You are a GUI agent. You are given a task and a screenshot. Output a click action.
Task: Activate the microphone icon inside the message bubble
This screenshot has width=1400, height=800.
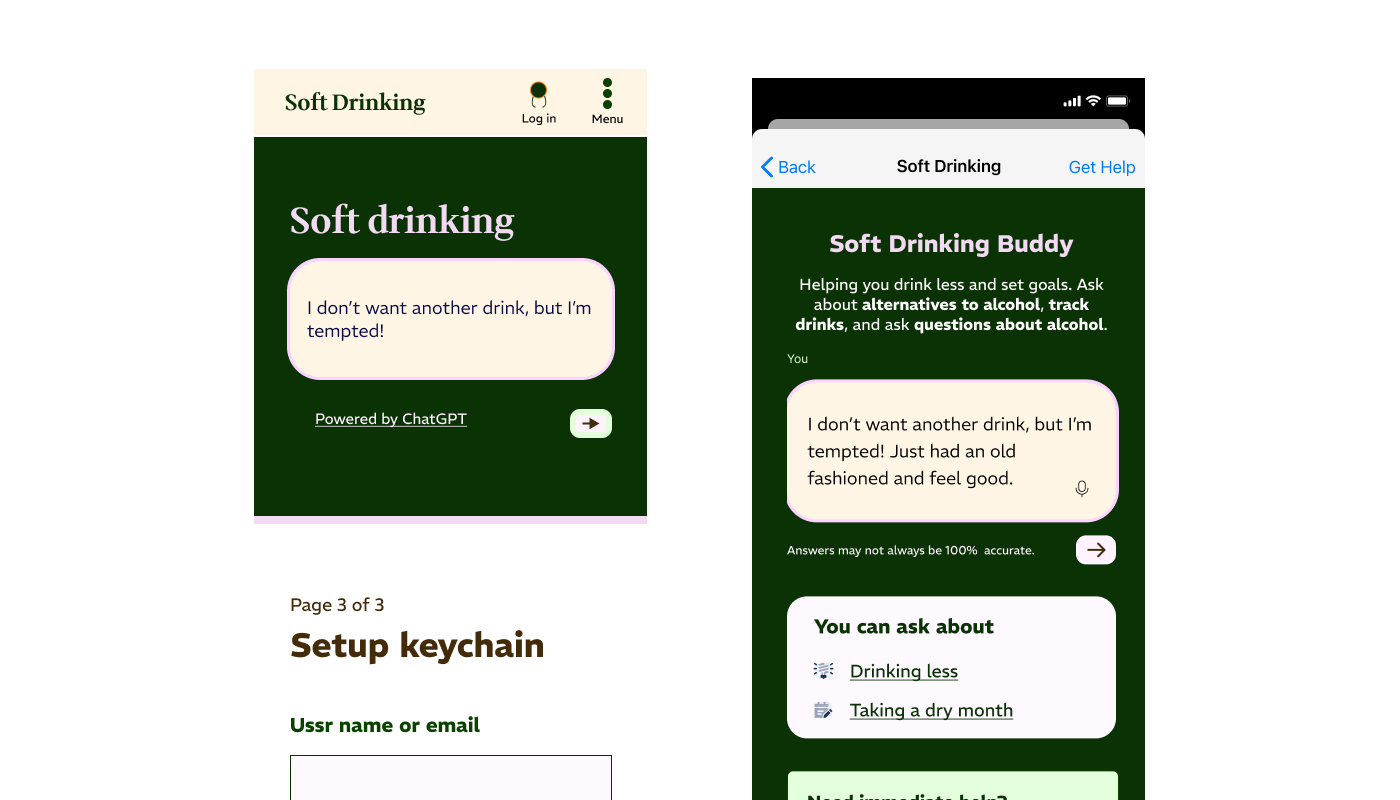pyautogui.click(x=1081, y=489)
